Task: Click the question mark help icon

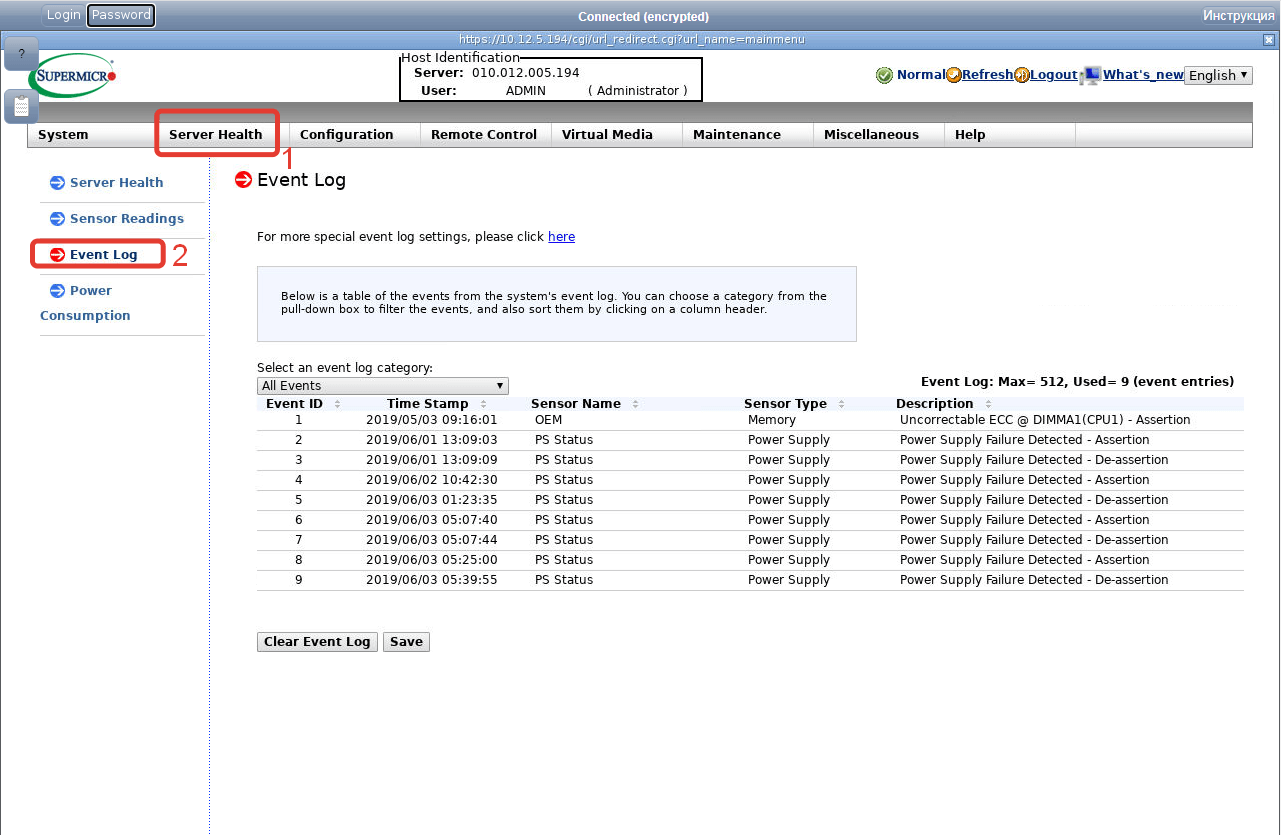Action: click(x=21, y=54)
